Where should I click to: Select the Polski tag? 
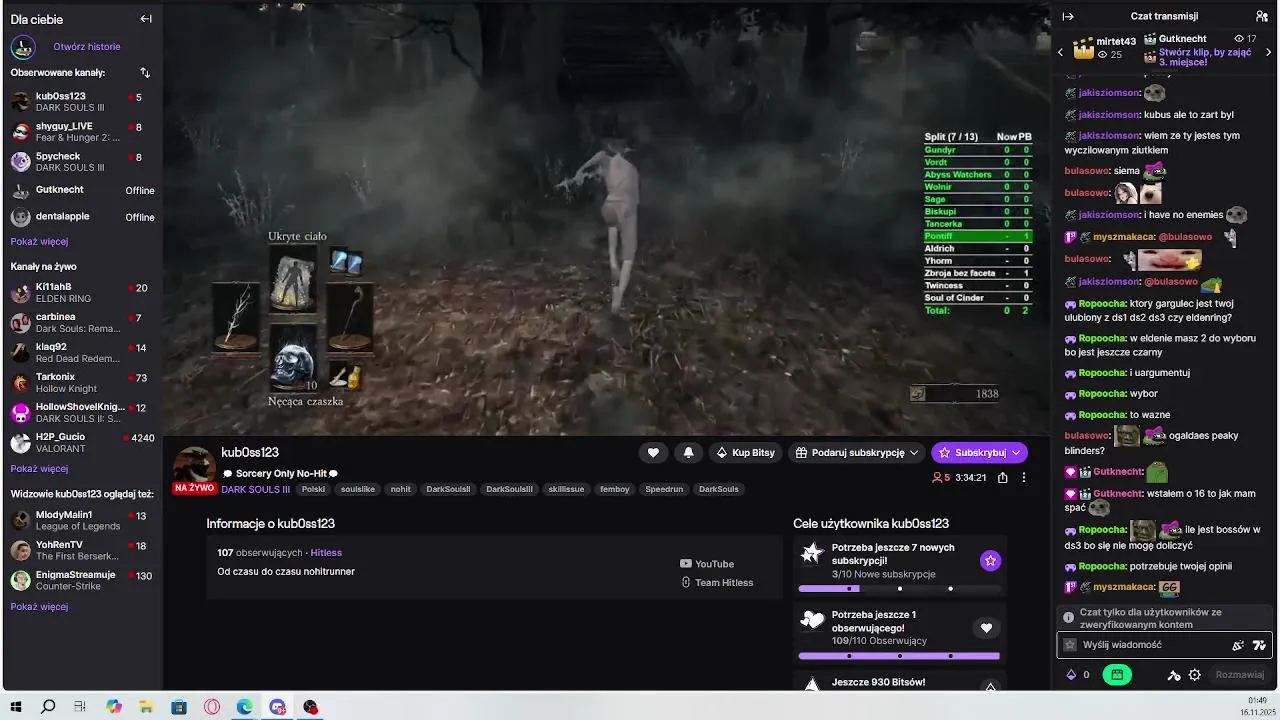(x=313, y=490)
